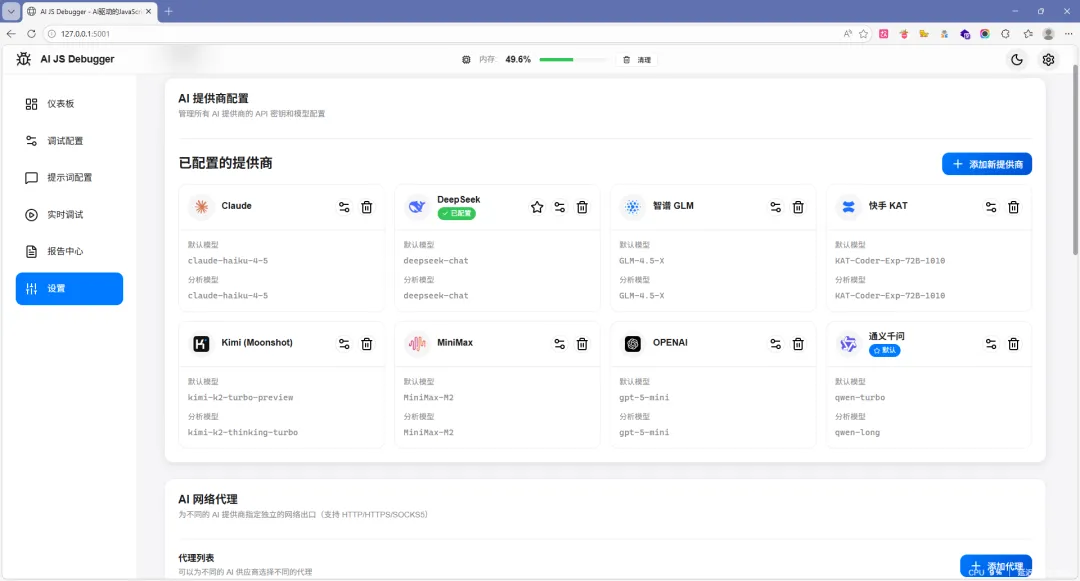Click the AI JS Debugger bug logo
The height and width of the screenshot is (581, 1080).
(x=23, y=59)
